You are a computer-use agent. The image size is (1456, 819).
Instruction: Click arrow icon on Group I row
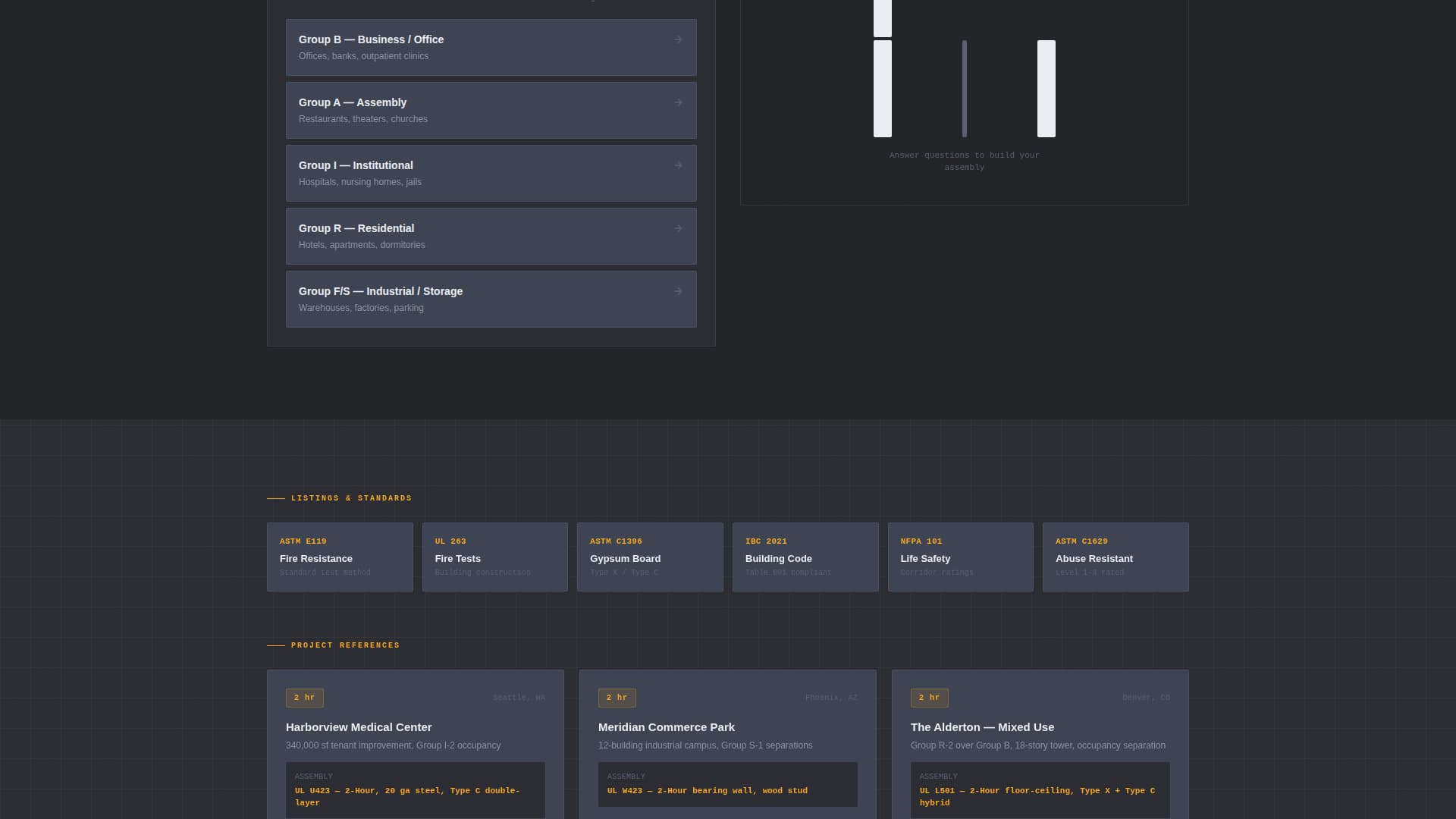678,165
